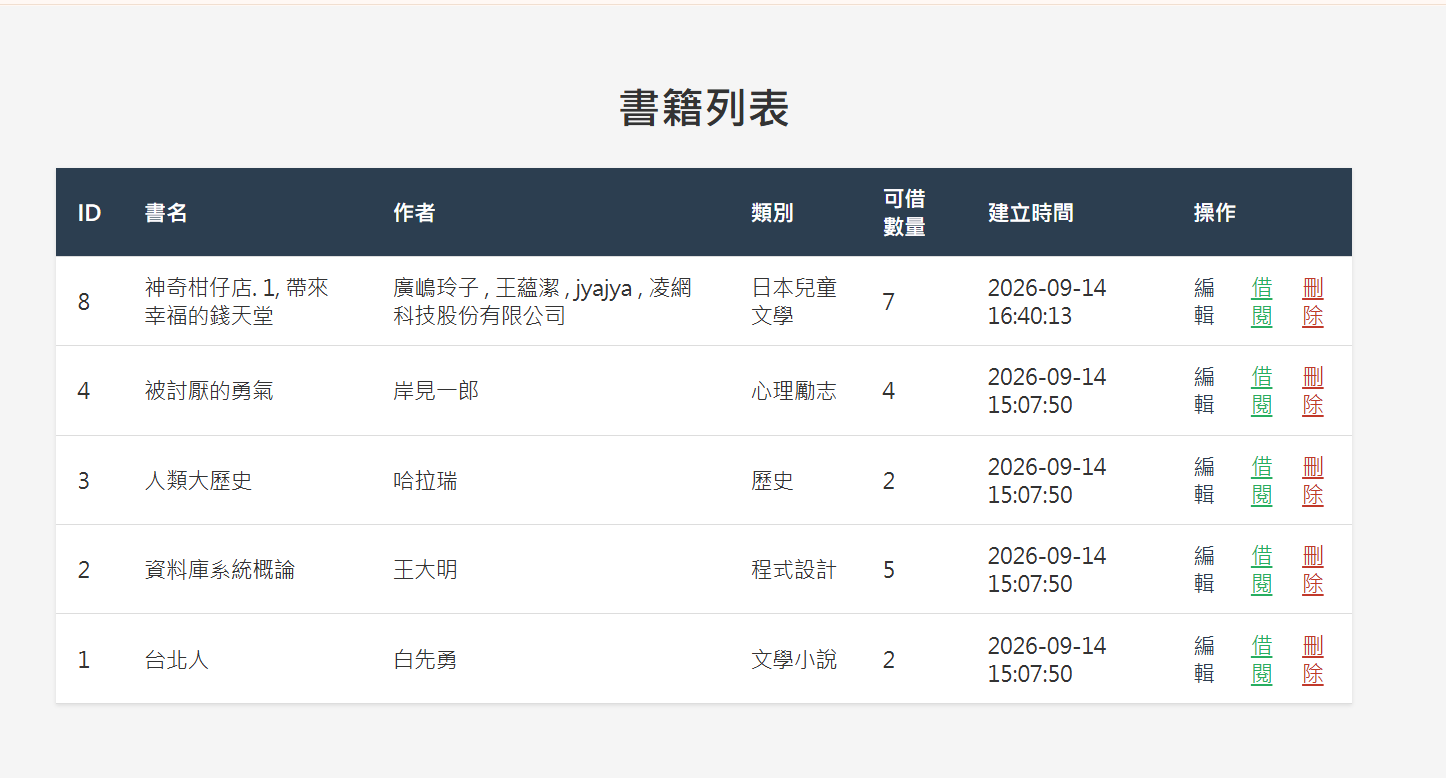
Task: Click the title 資料庫系統概論
Action: 220,570
